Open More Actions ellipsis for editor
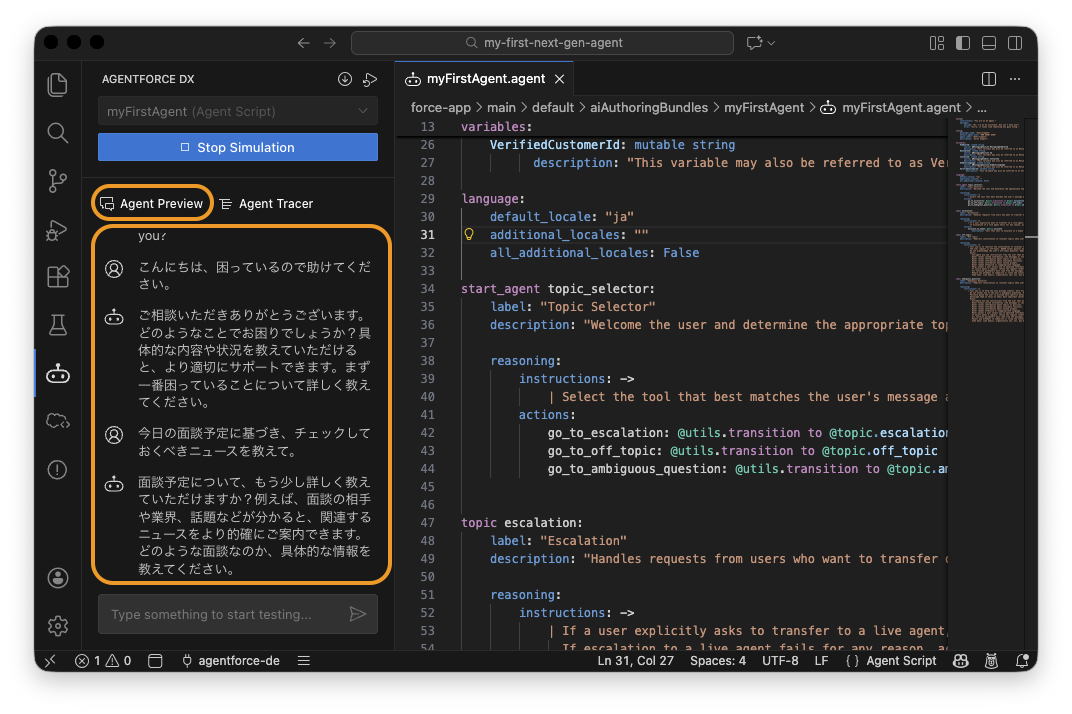This screenshot has height=714, width=1072. pos(1015,79)
